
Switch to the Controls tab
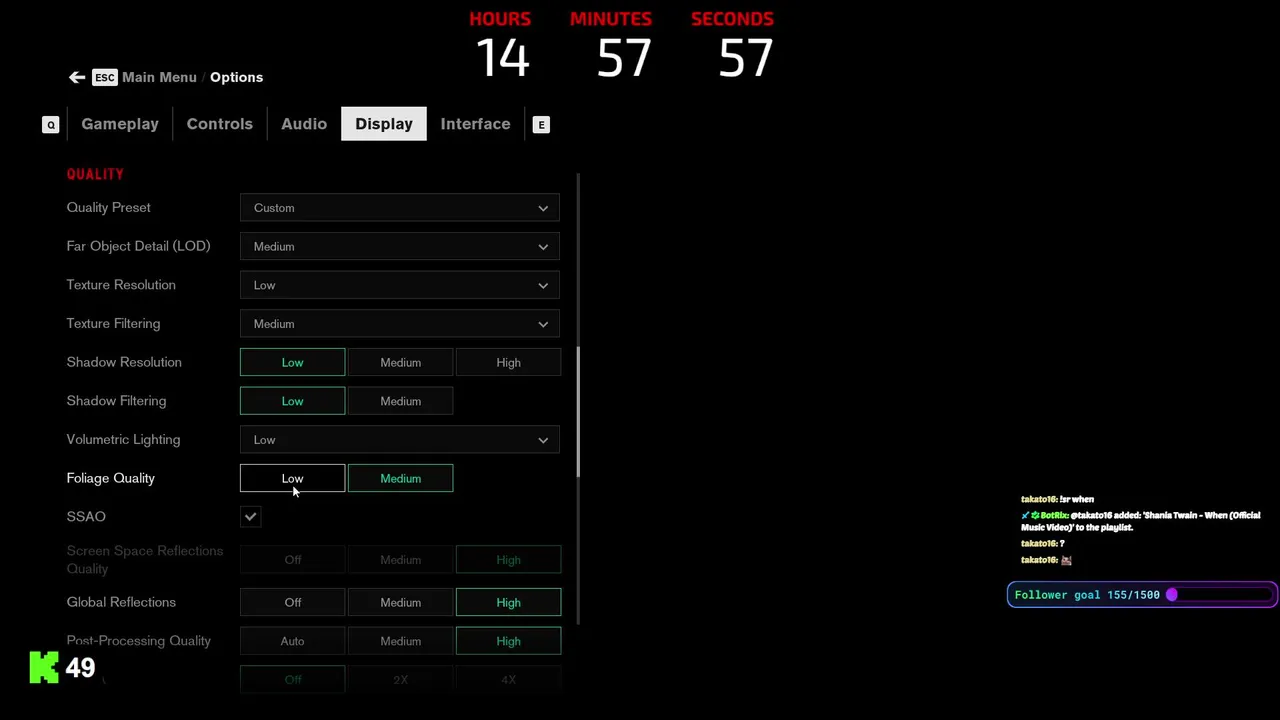click(x=220, y=124)
